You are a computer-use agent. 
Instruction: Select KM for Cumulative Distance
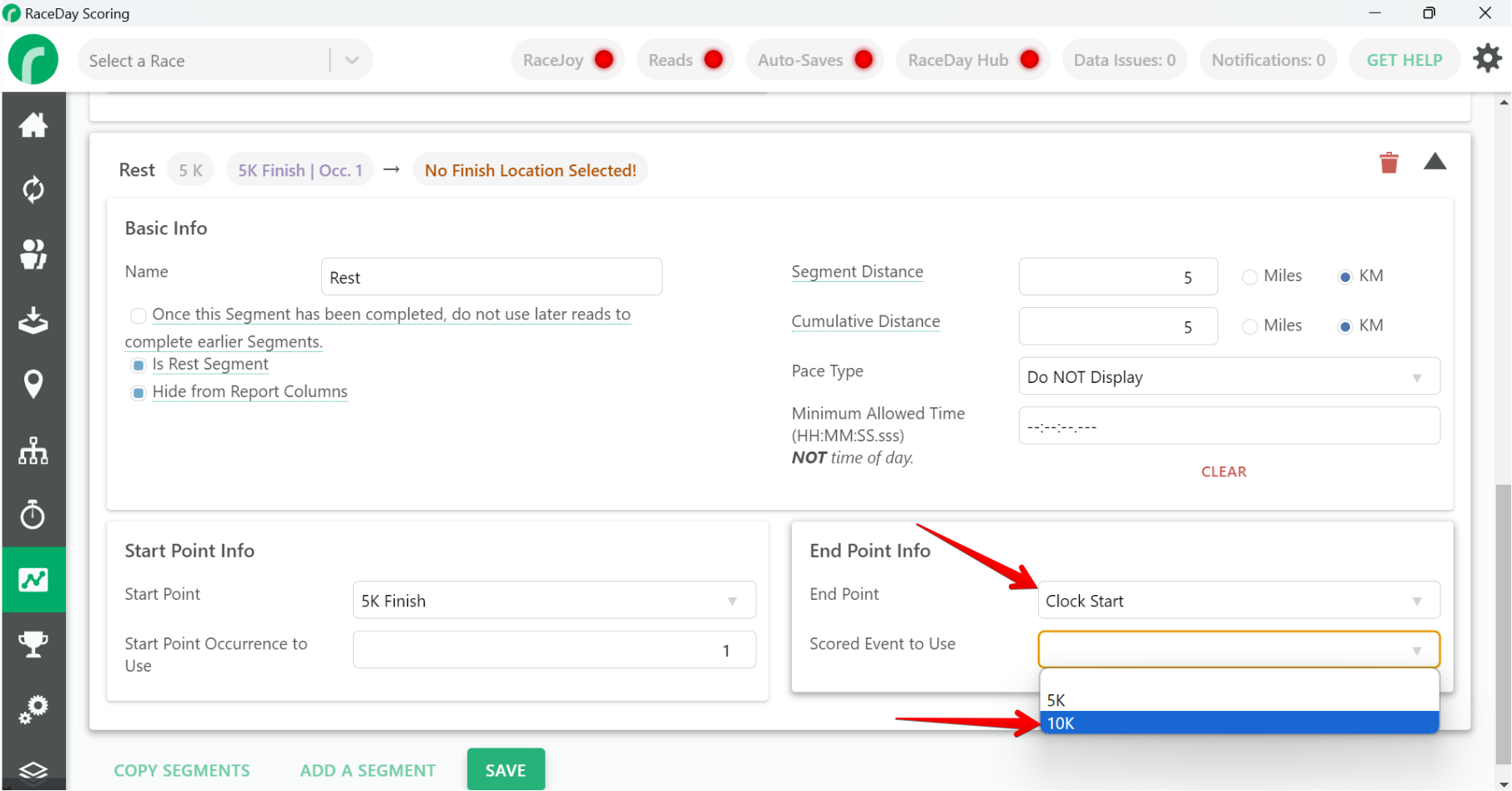[1345, 326]
